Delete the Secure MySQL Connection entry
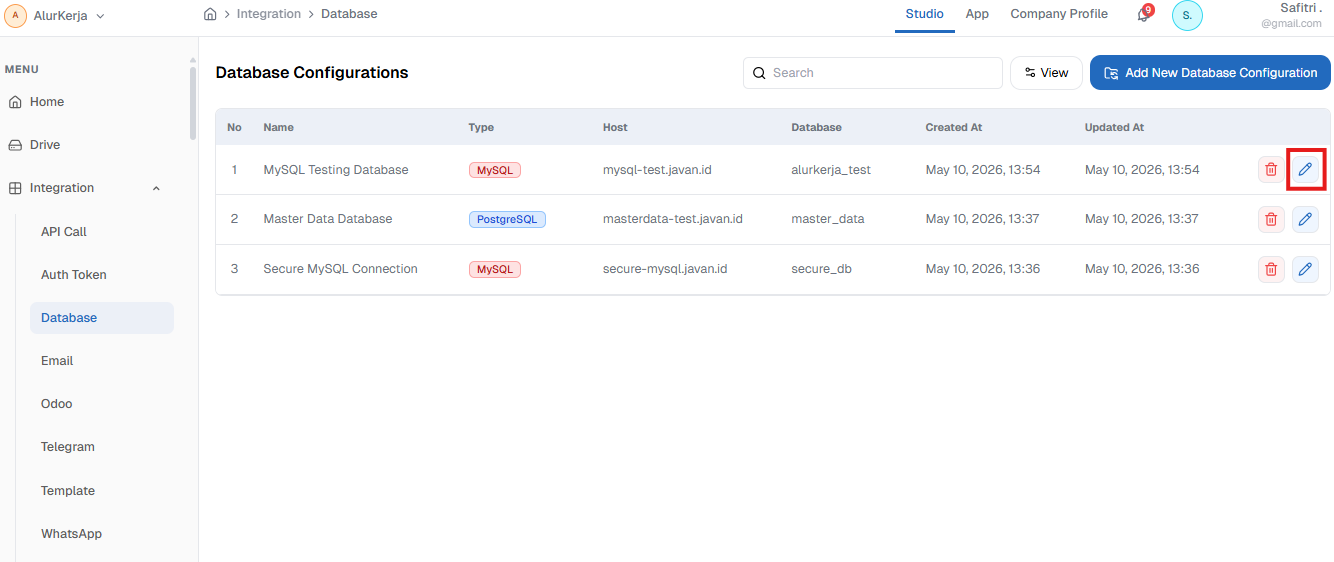 click(x=1271, y=268)
